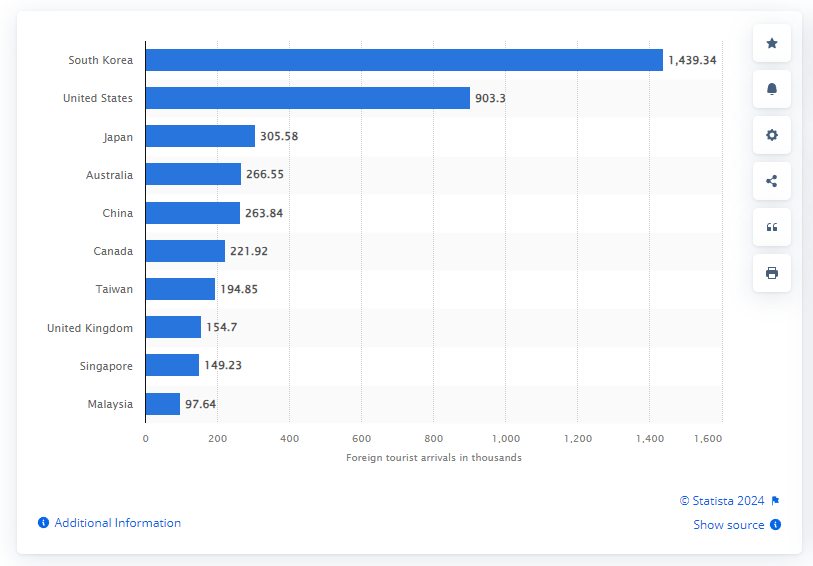The image size is (813, 566).
Task: Select the China bar
Action: 193,213
